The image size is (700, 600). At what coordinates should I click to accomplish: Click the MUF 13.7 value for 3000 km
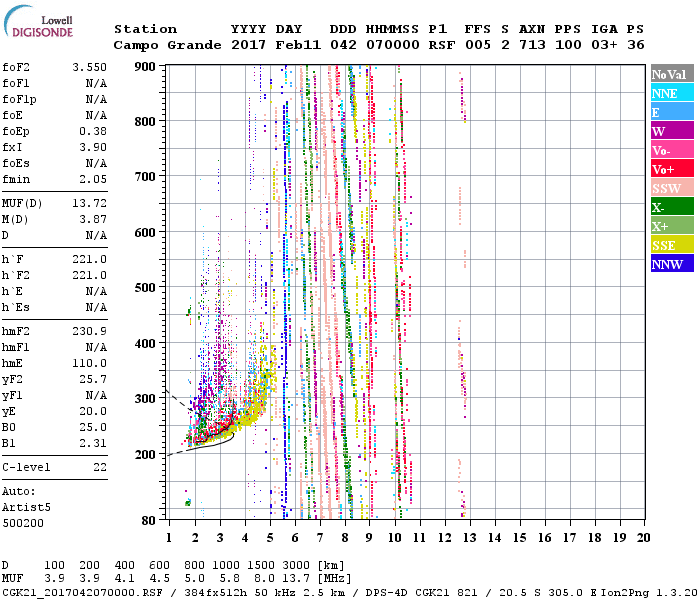pyautogui.click(x=296, y=579)
